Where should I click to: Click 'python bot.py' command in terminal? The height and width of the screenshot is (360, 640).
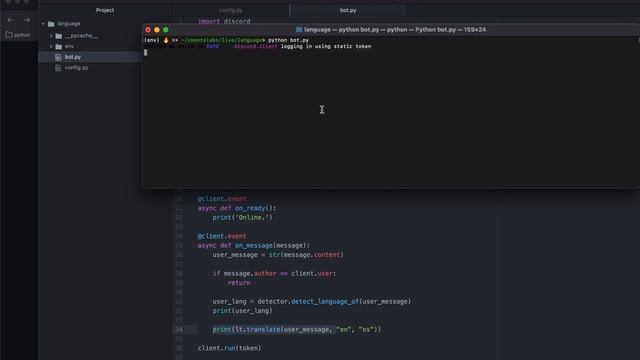click(288, 40)
